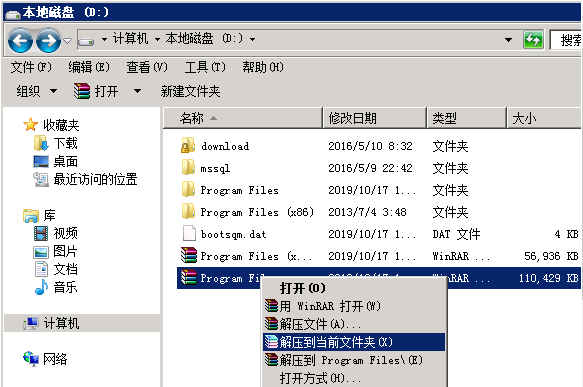Sort by 名称 column header
This screenshot has width=583, height=387.
(x=243, y=118)
